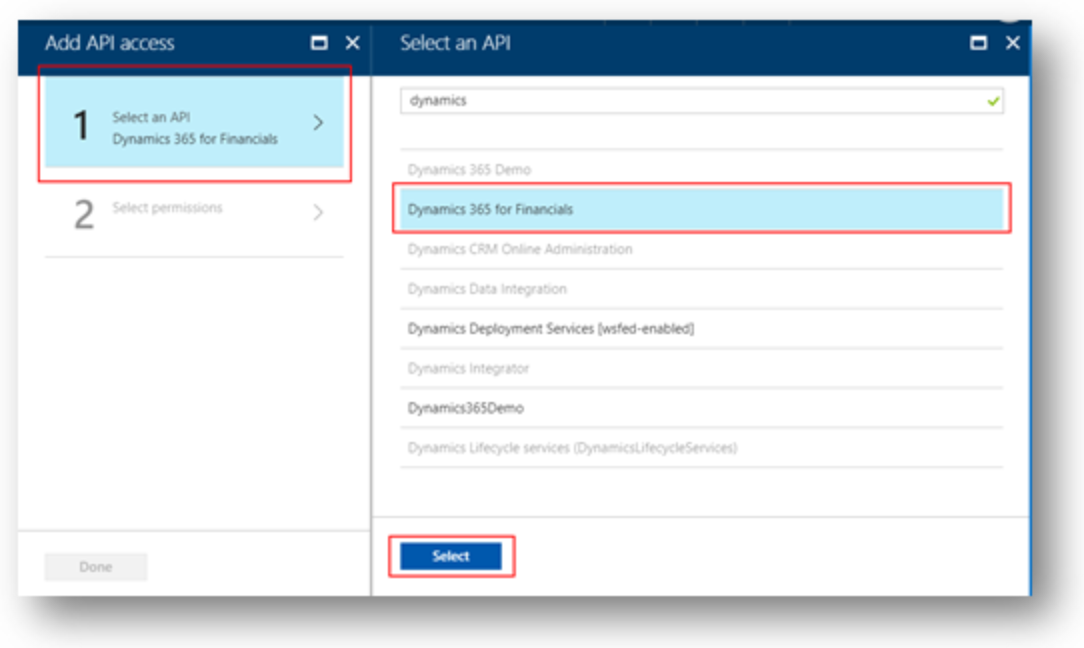Expand the Select permissions chevron arrow
Image resolution: width=1084 pixels, height=648 pixels.
[318, 212]
